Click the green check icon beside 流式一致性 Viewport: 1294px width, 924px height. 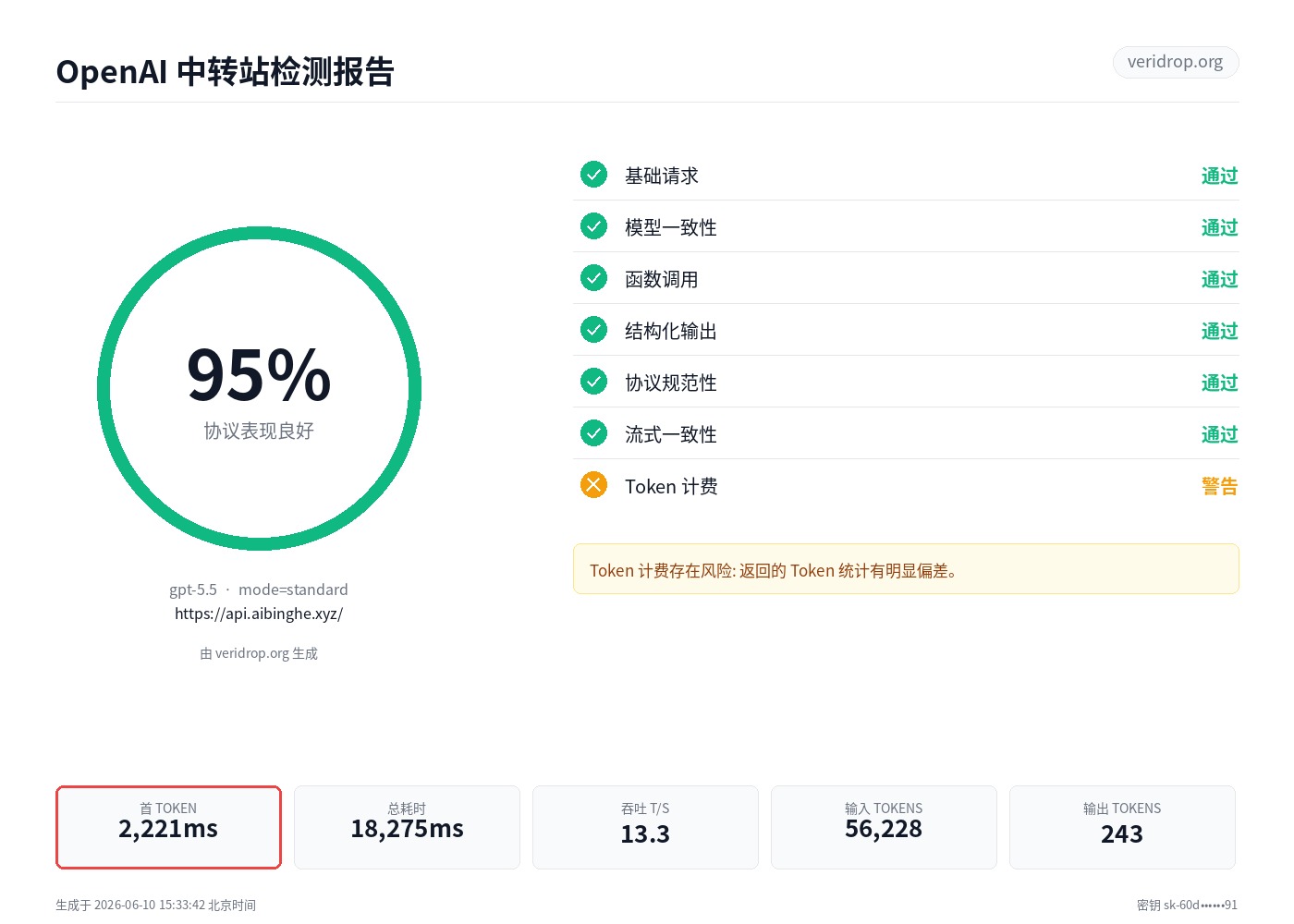point(593,433)
